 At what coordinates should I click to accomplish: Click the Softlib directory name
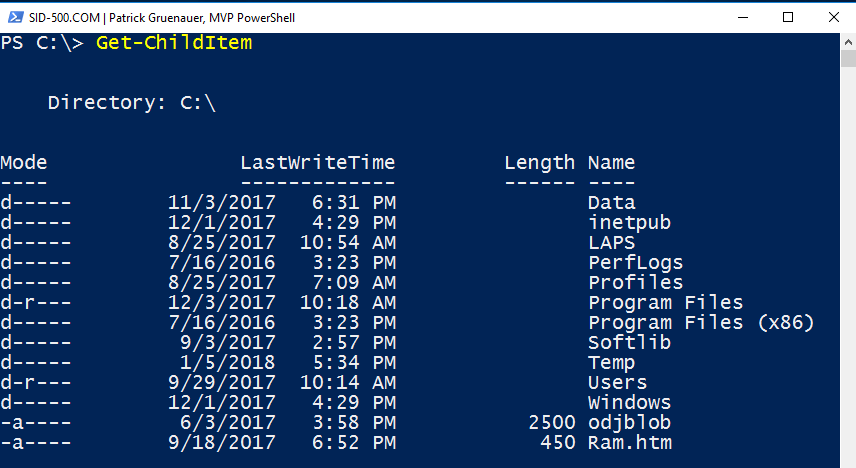click(x=629, y=342)
